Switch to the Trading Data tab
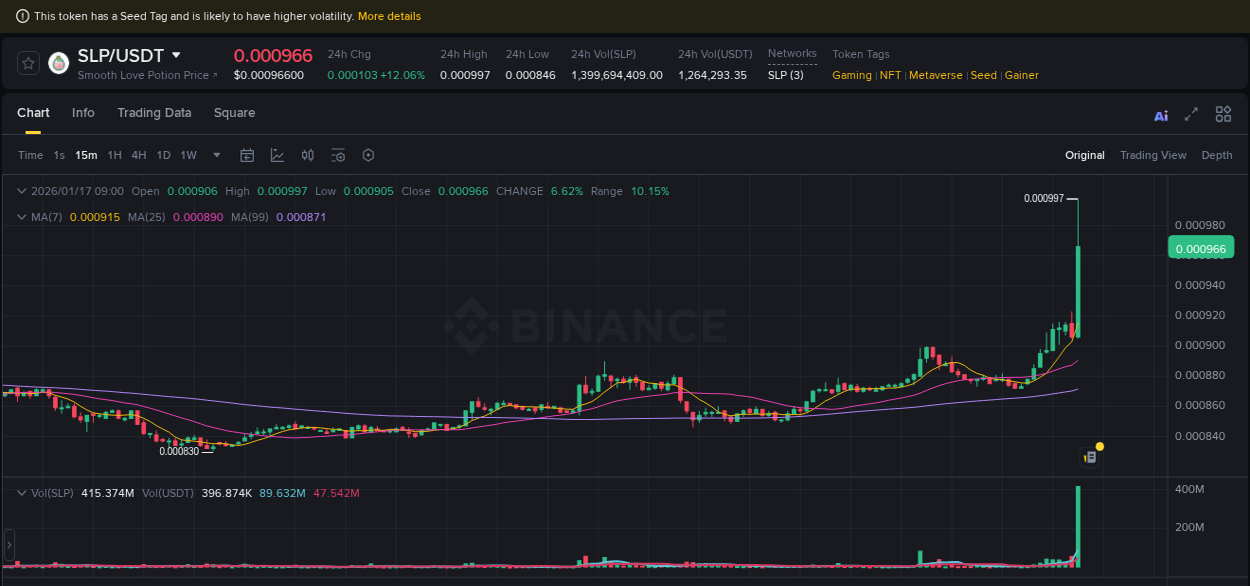The image size is (1250, 586). point(154,113)
